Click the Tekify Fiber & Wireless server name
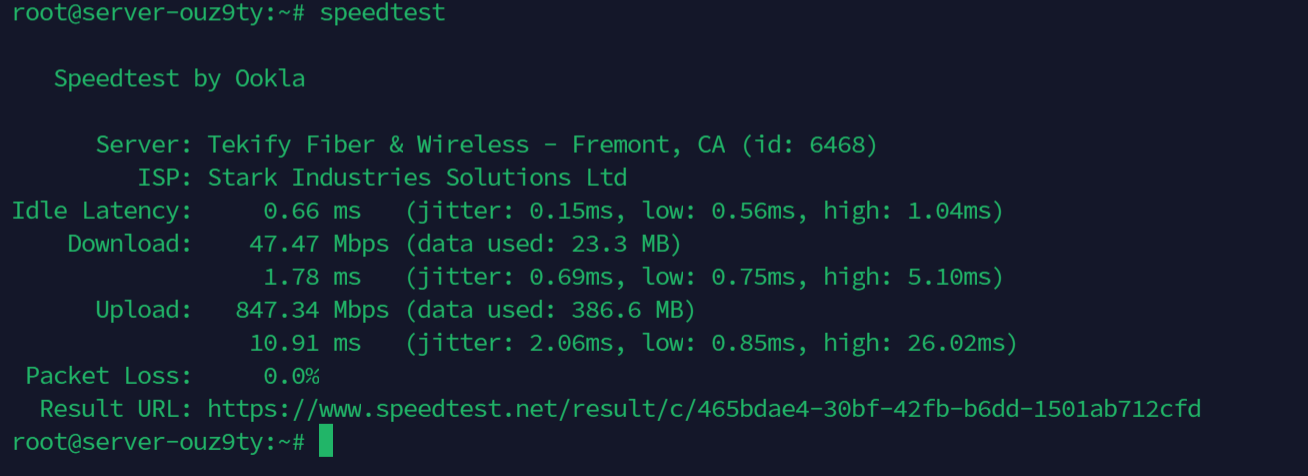The height and width of the screenshot is (476, 1308). point(368,145)
